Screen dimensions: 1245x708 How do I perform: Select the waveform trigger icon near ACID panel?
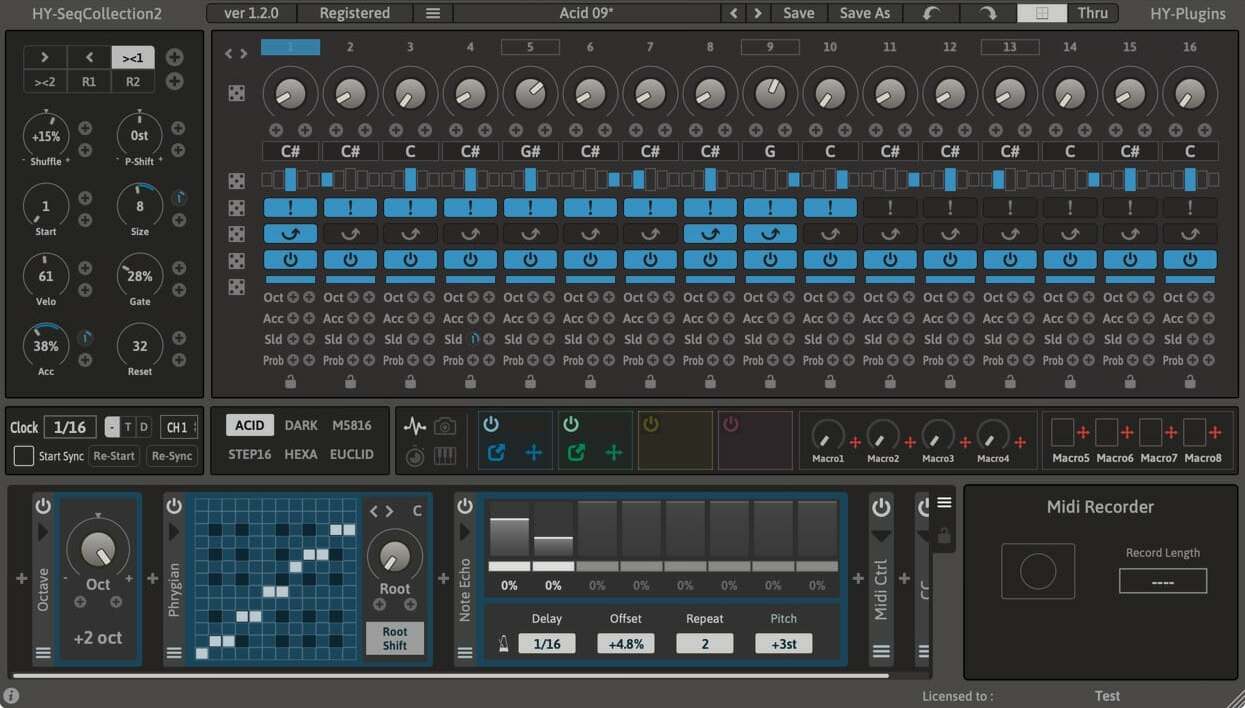(x=415, y=425)
